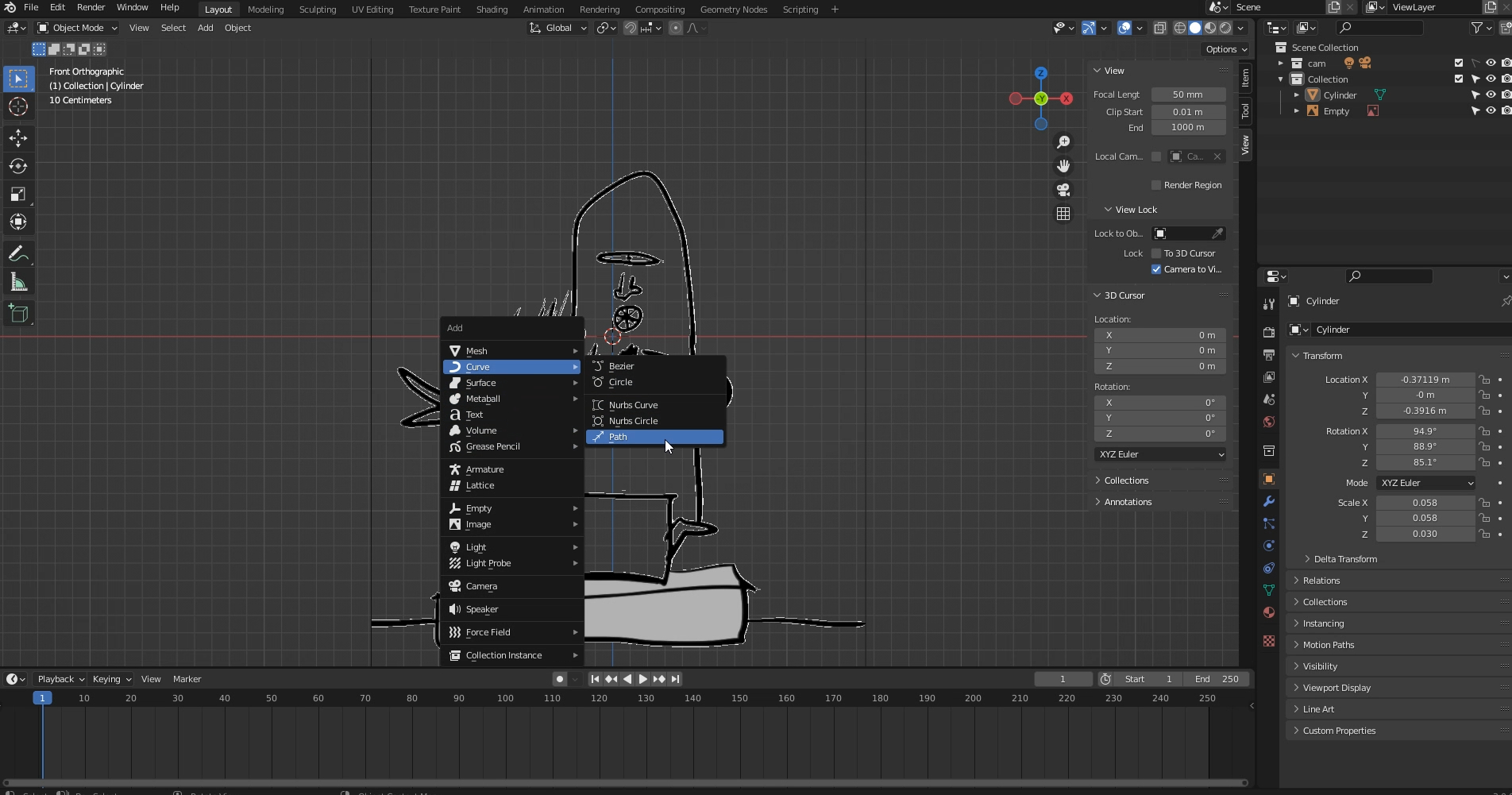Select the Rotate tool
The height and width of the screenshot is (795, 1512).
(x=18, y=166)
